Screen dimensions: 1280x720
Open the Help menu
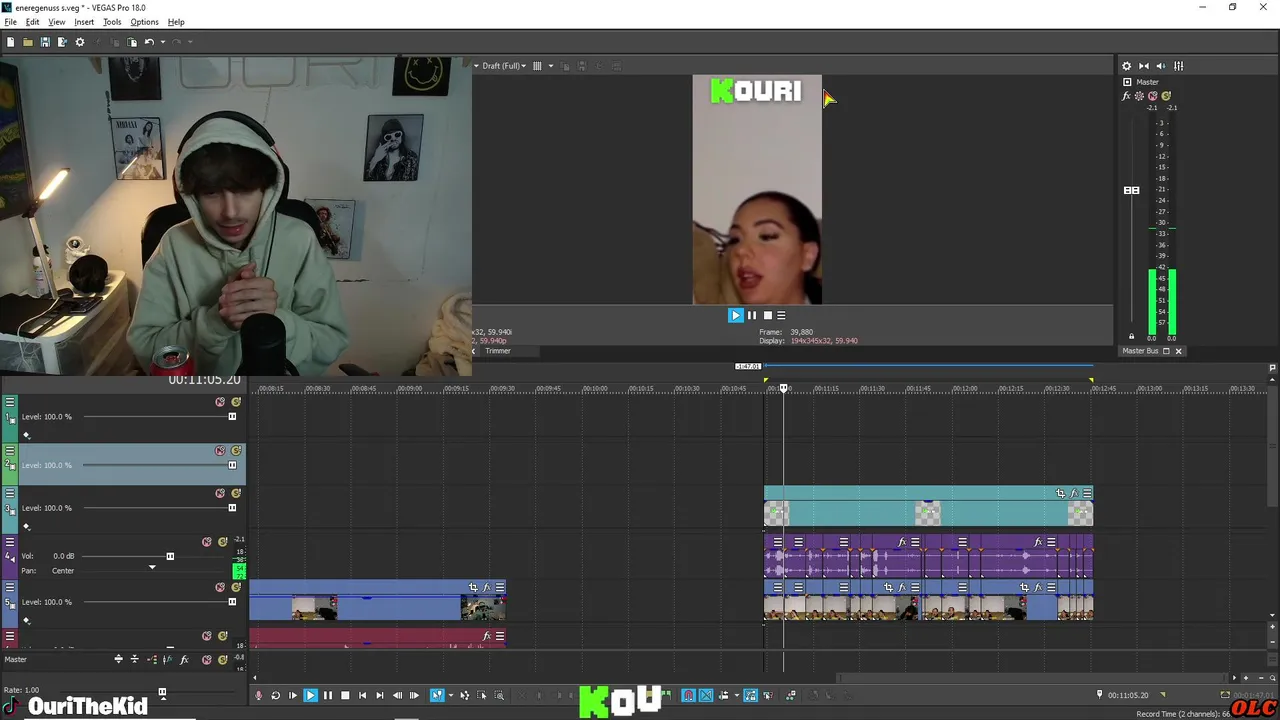(x=176, y=22)
